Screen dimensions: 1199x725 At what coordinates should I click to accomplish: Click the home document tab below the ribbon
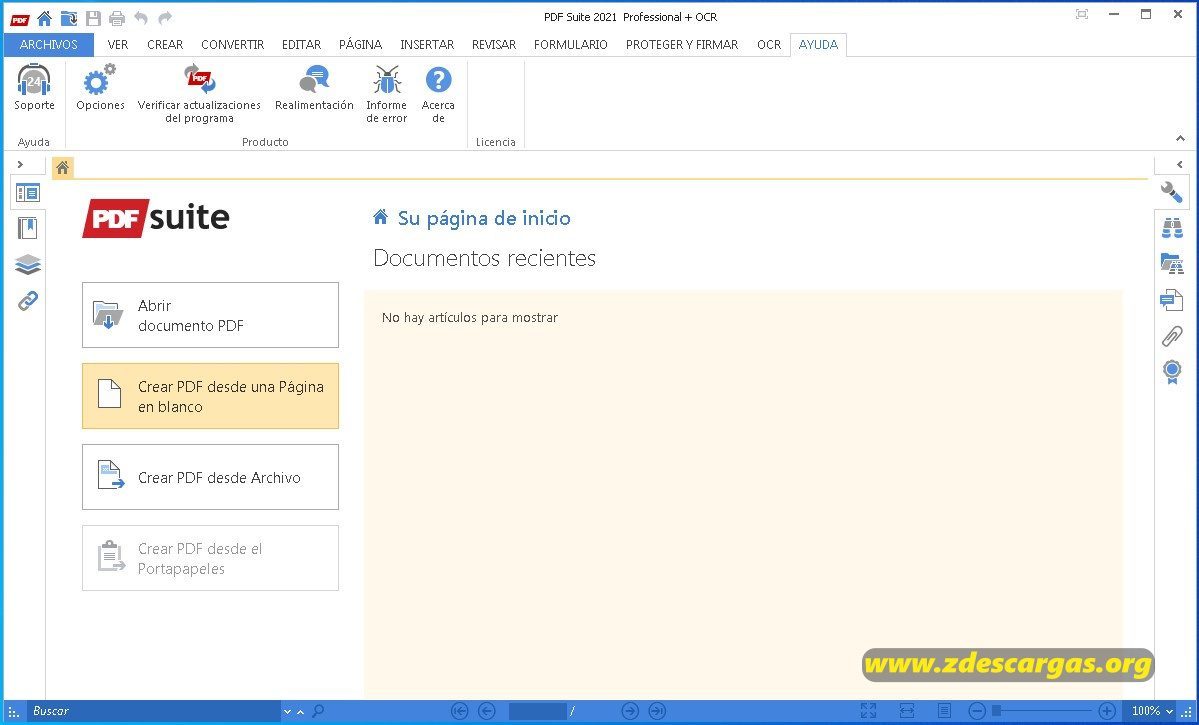63,167
